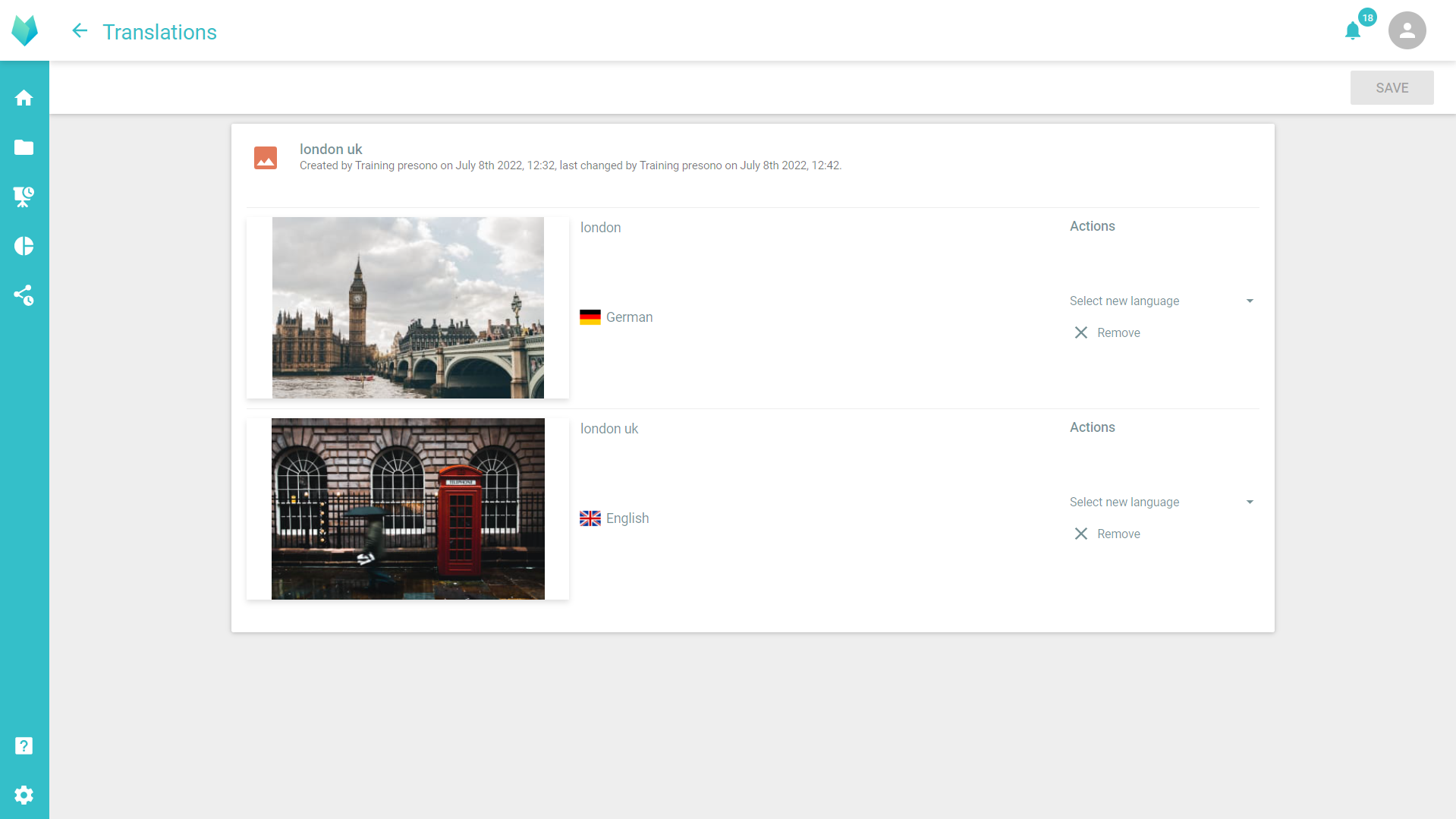The image size is (1456, 819).
Task: Click the 18 notification badge
Action: coord(1367,17)
